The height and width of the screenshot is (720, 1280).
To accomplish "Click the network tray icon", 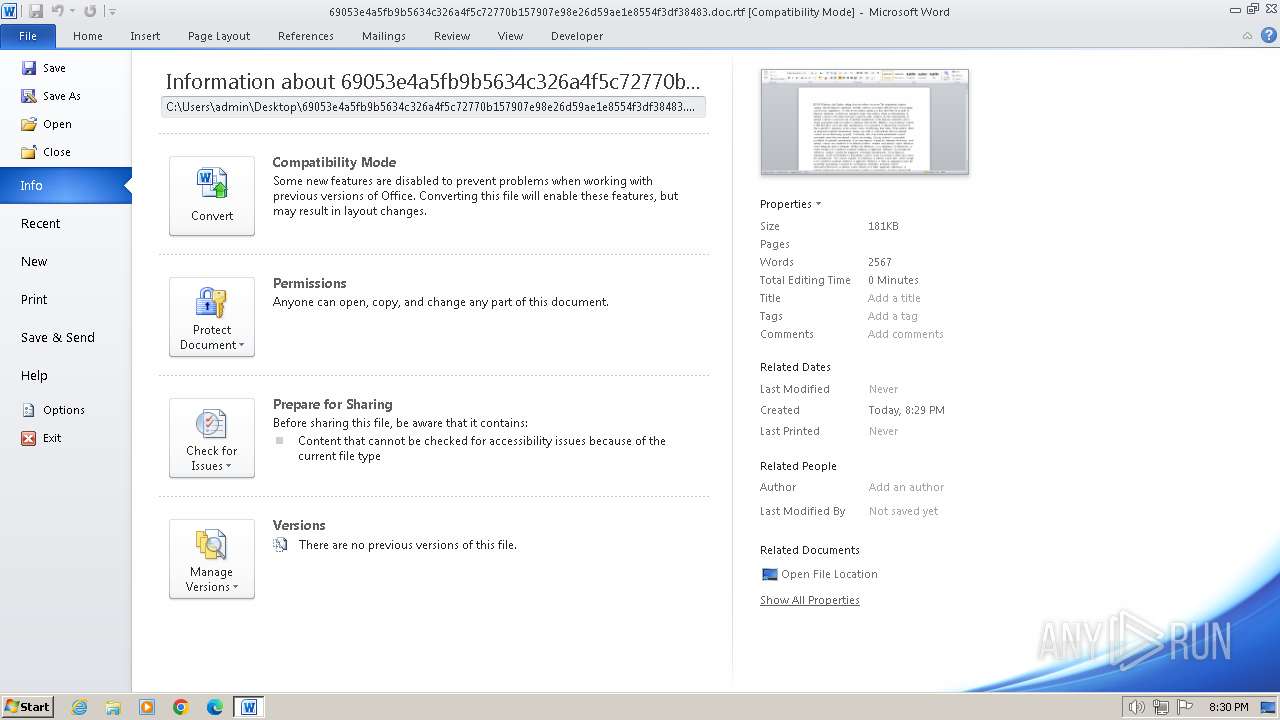I will pos(1161,707).
